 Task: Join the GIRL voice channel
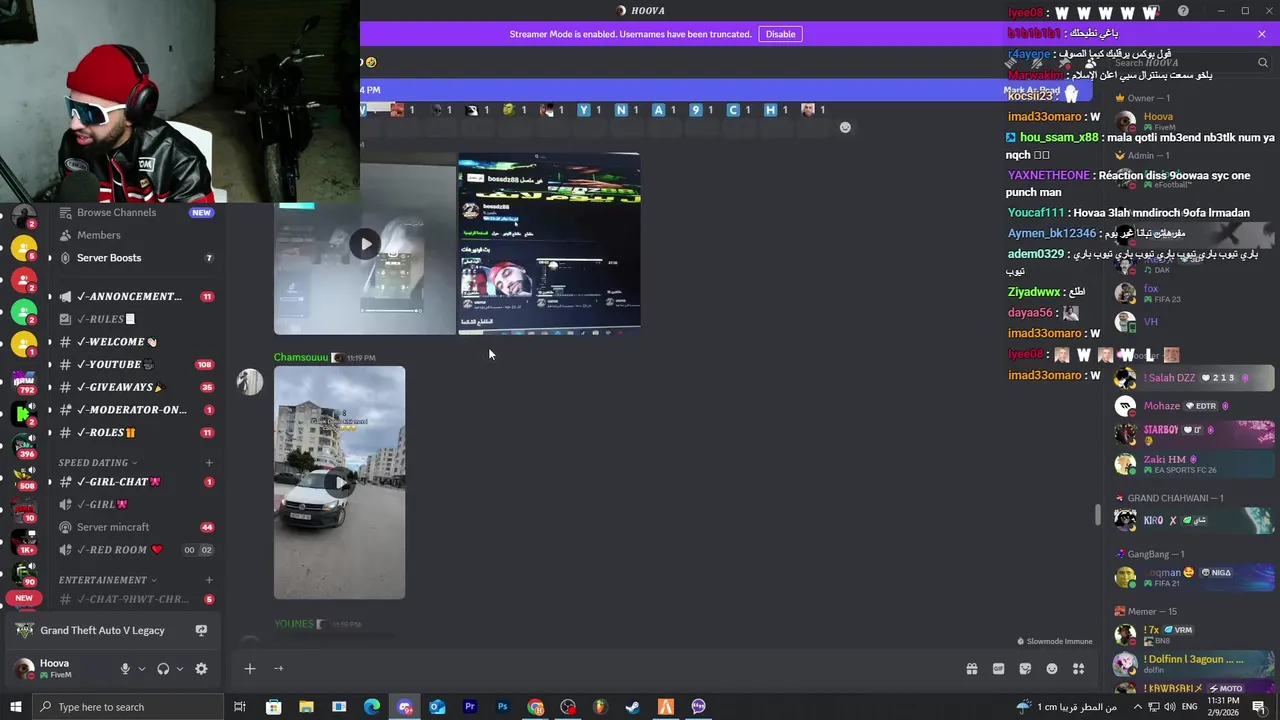tap(102, 505)
